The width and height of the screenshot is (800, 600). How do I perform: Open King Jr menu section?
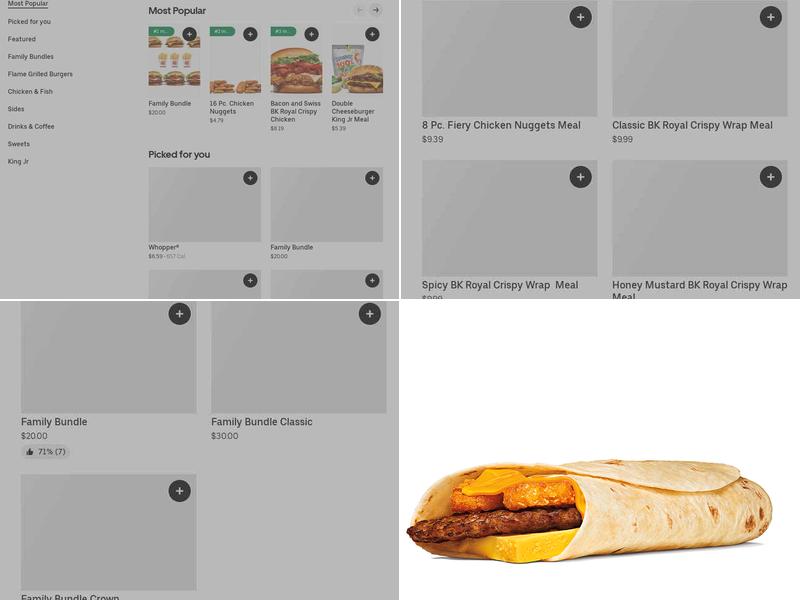(x=18, y=161)
